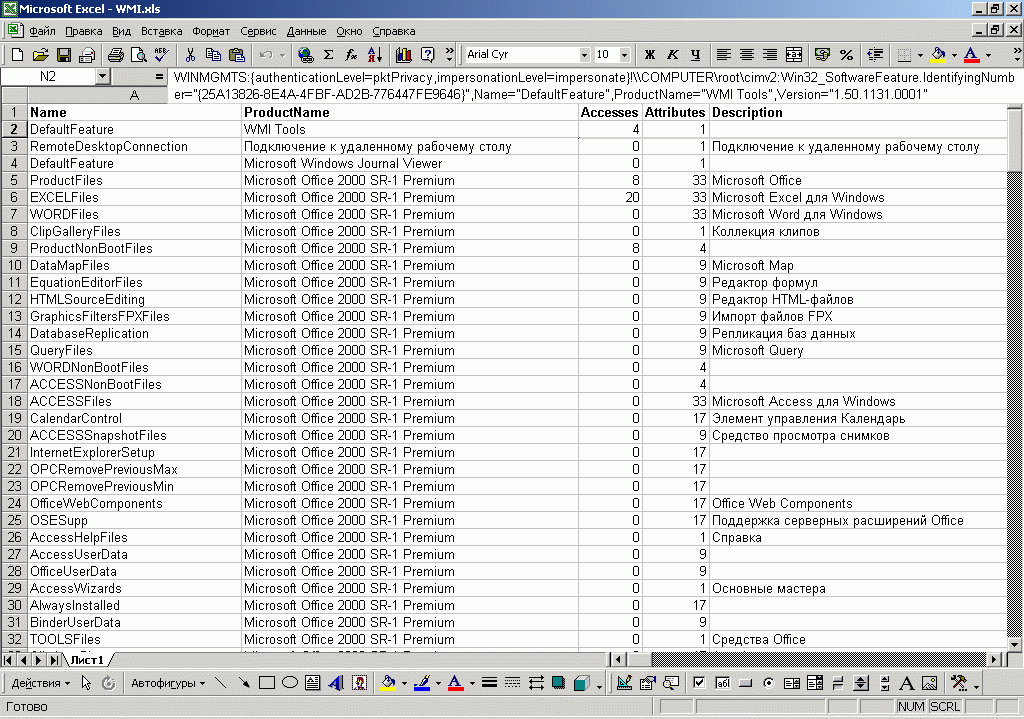Save the workbook with diskette icon
Viewport: 1024px width, 719px height.
coord(63,55)
